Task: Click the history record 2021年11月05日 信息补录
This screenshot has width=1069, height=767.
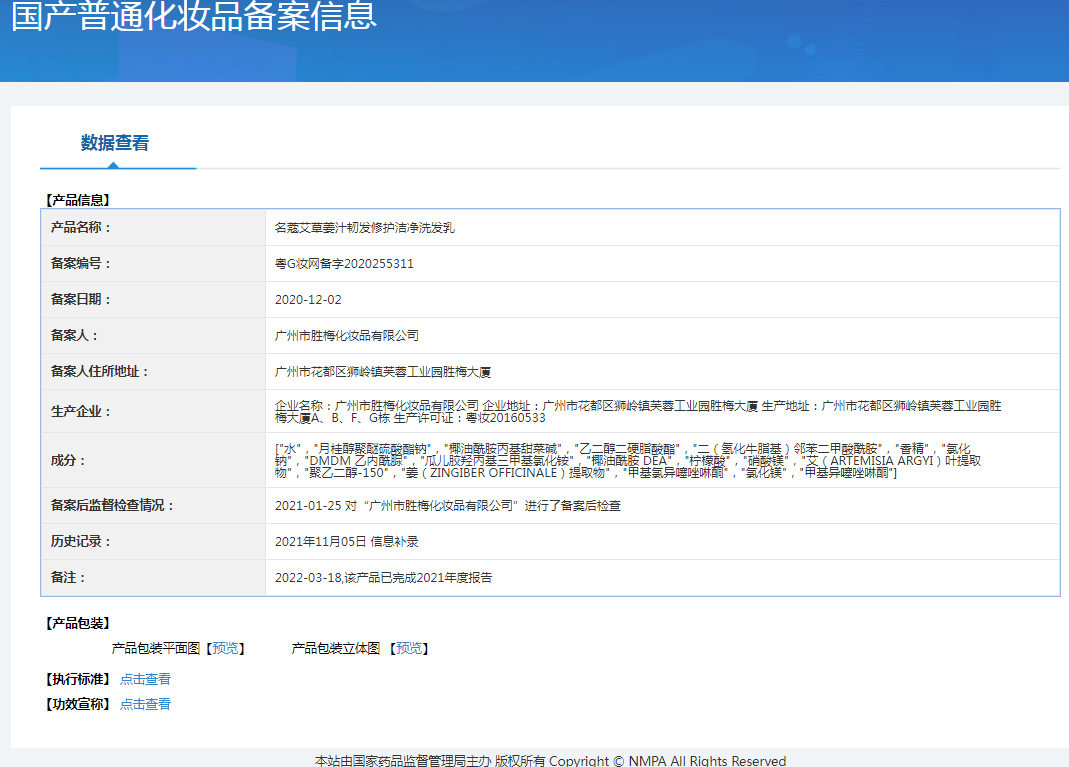Action: (347, 542)
